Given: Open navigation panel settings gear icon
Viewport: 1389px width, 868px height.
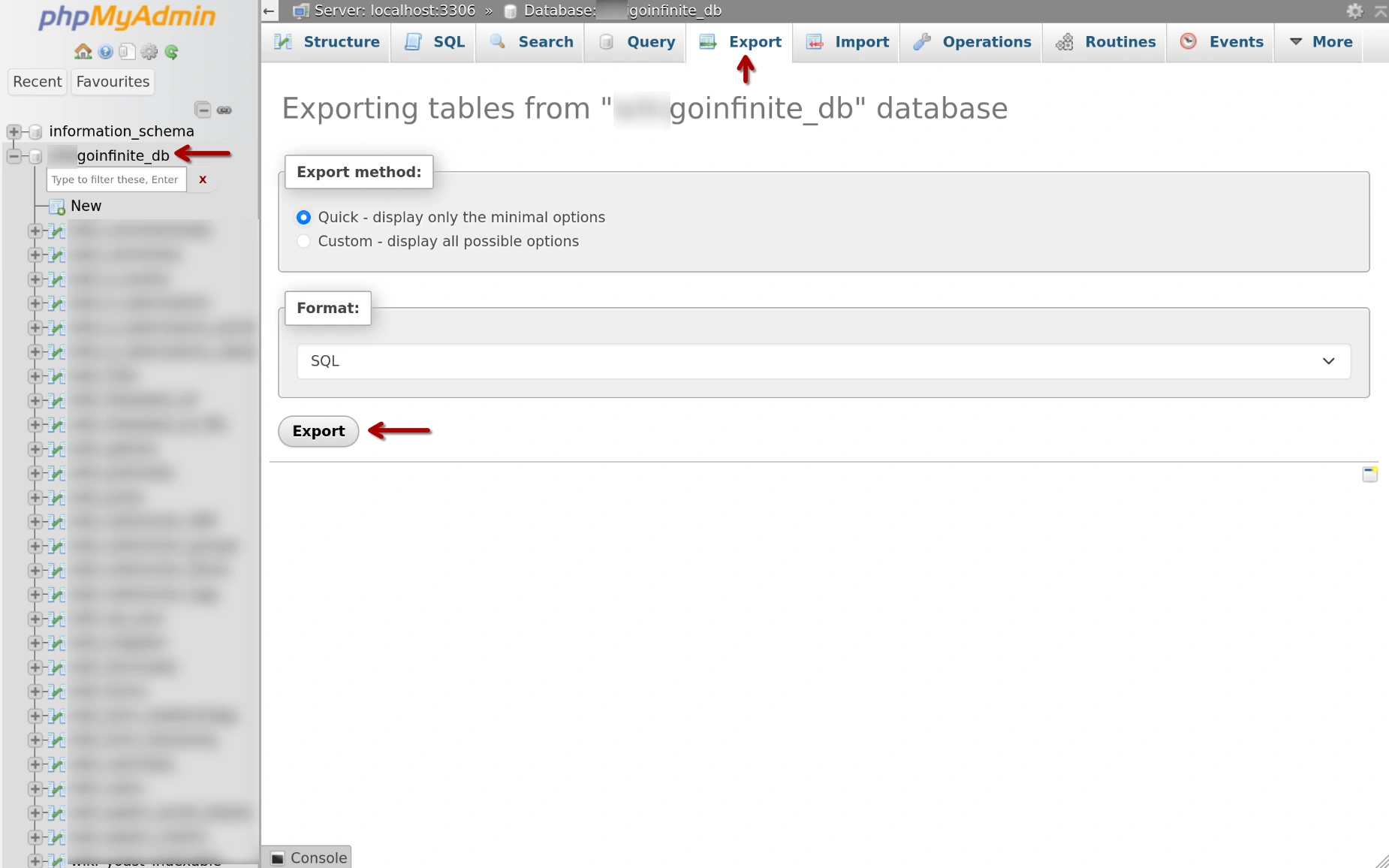Looking at the screenshot, I should tap(149, 51).
